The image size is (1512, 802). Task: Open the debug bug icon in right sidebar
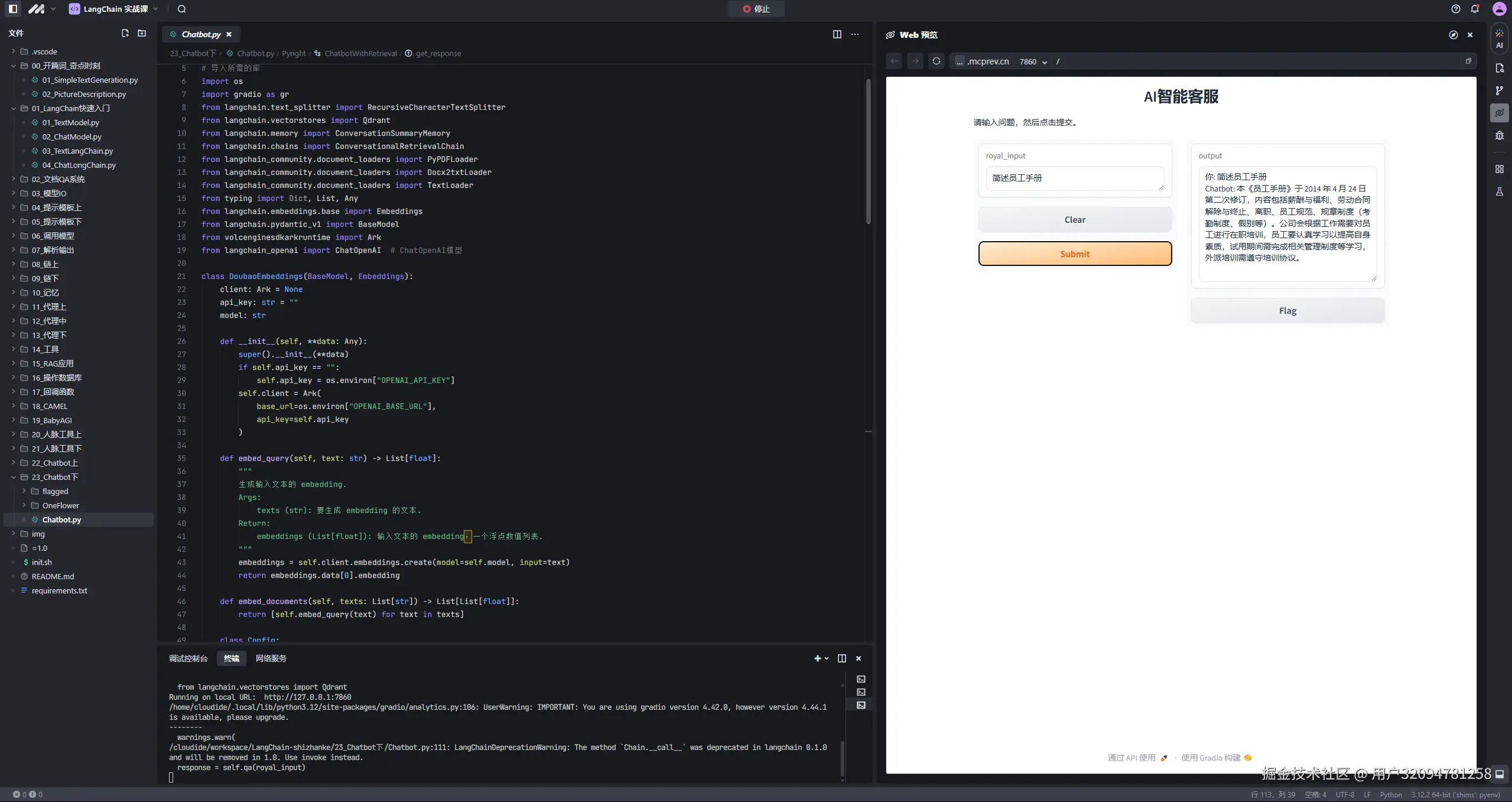pyautogui.click(x=1499, y=135)
